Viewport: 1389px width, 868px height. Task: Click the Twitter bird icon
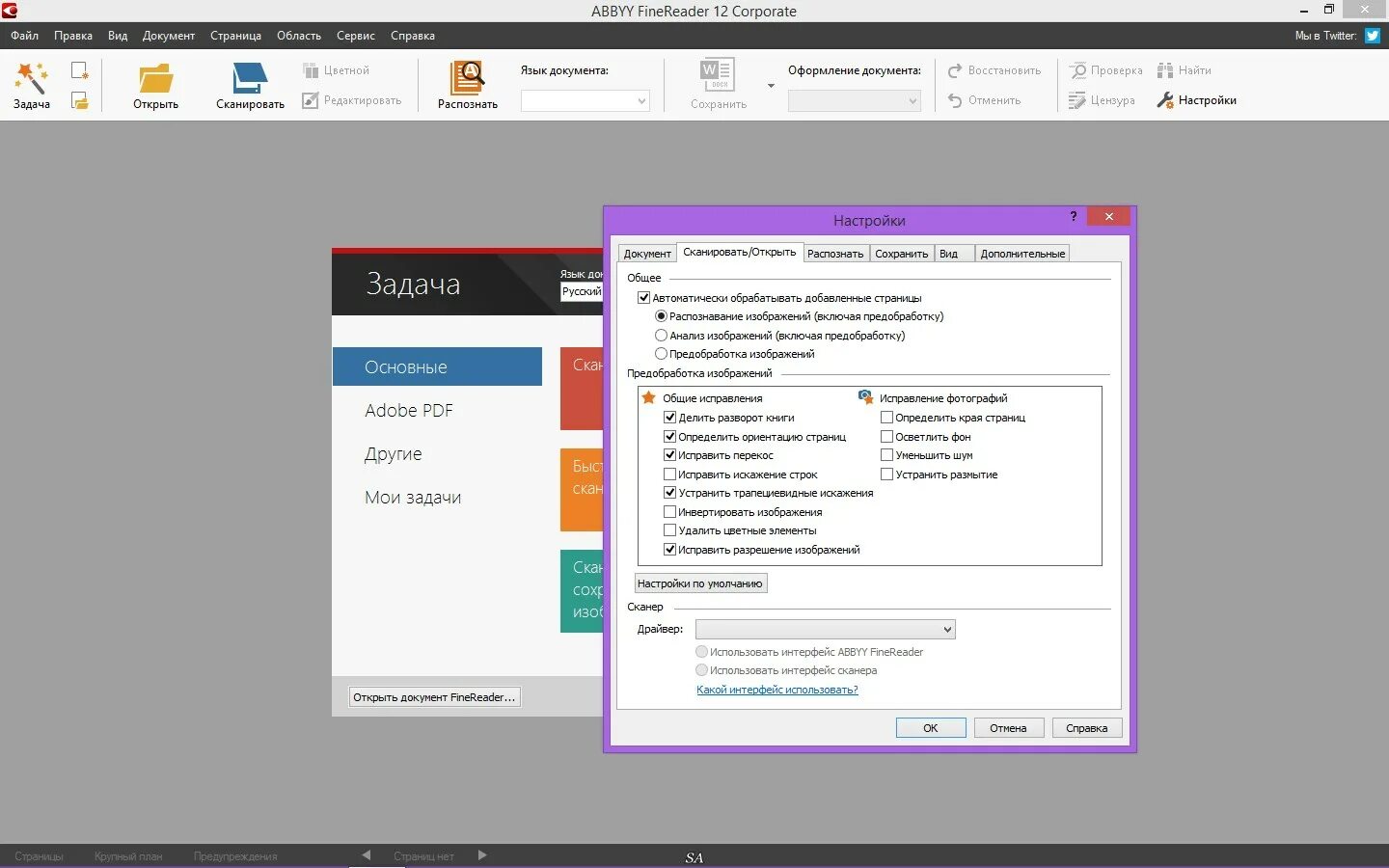[1372, 36]
